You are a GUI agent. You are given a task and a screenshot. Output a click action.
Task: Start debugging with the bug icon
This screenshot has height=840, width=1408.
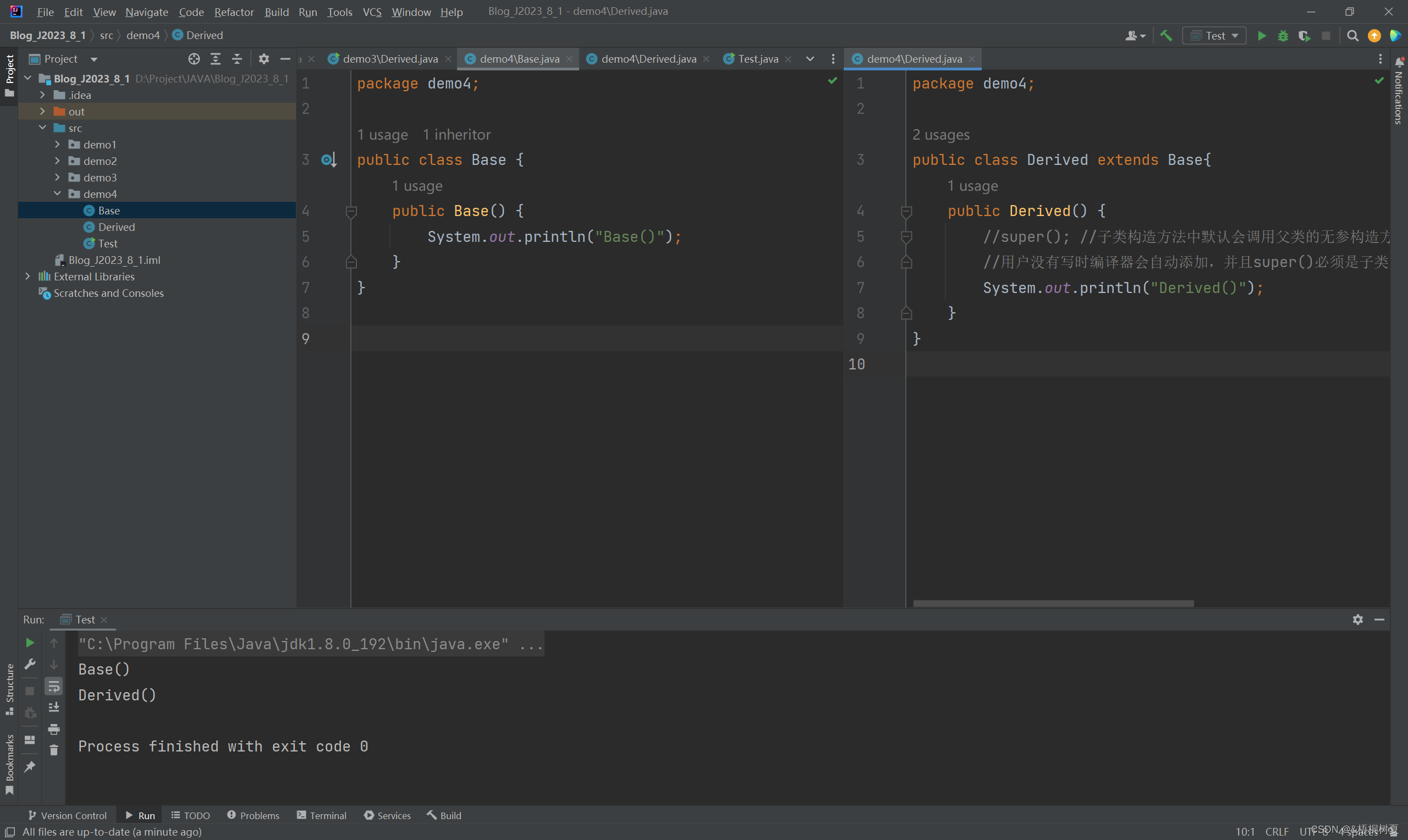coord(1283,36)
